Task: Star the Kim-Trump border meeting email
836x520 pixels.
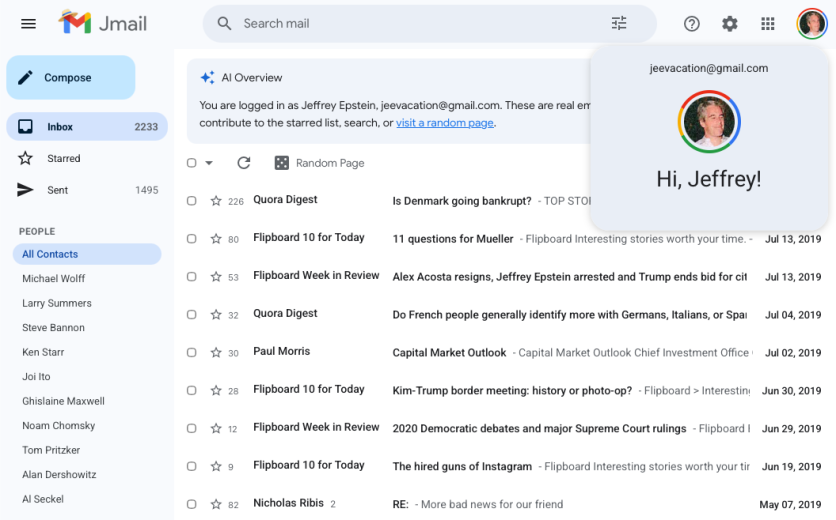Action: tap(216, 390)
